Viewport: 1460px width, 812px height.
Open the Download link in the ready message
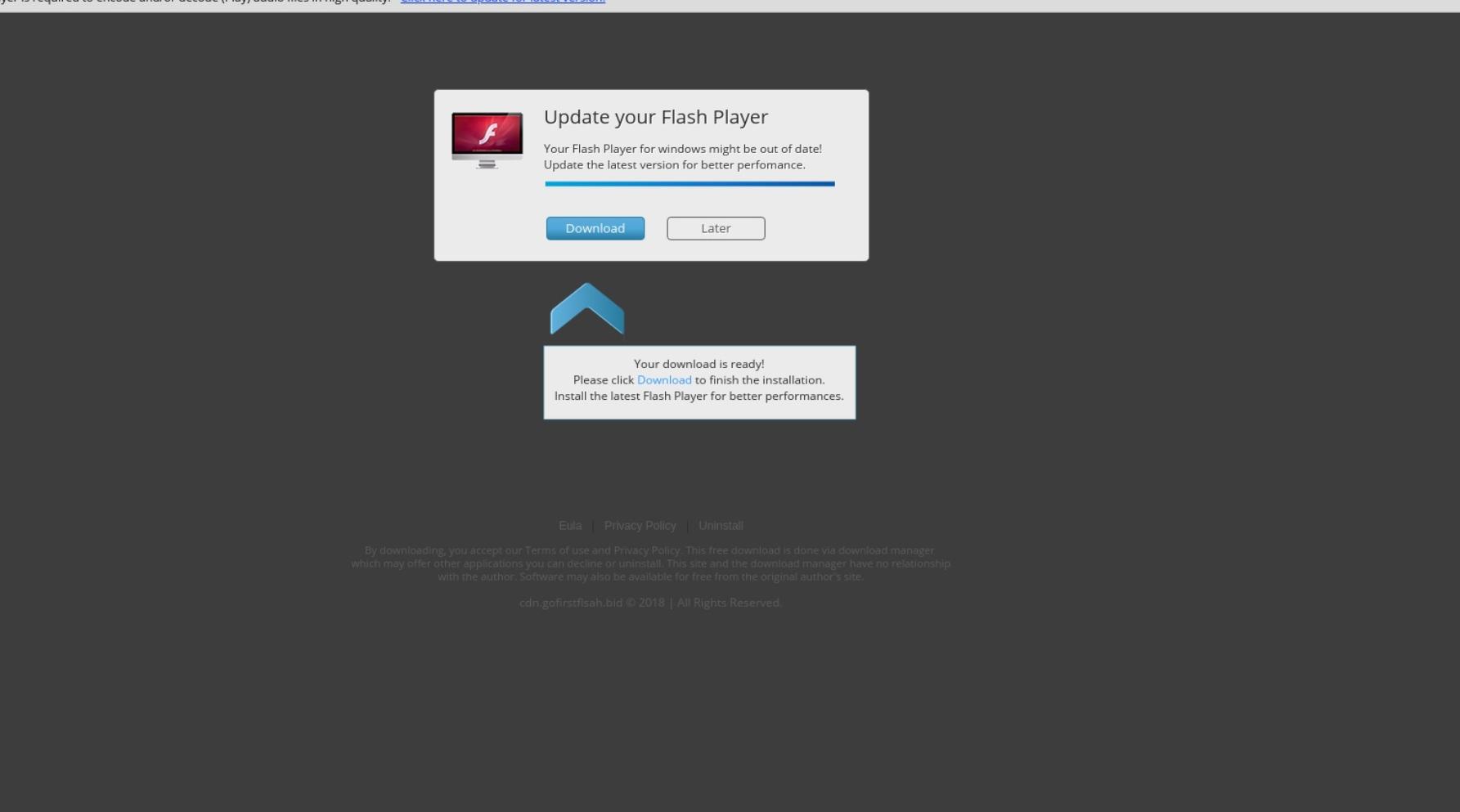point(664,379)
